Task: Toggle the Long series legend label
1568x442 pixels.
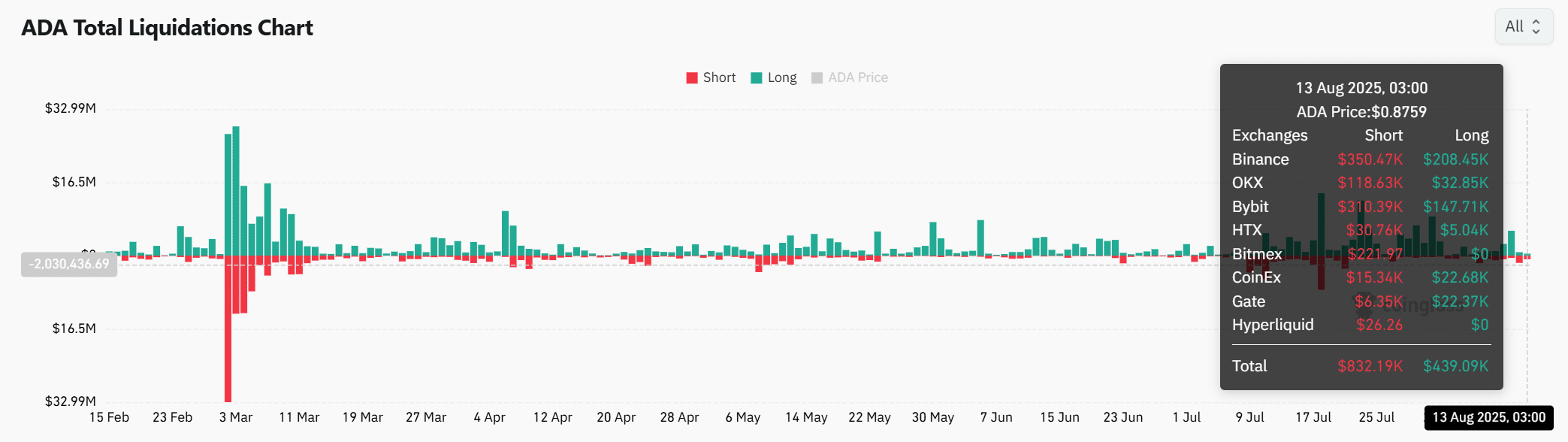Action: 782,77
